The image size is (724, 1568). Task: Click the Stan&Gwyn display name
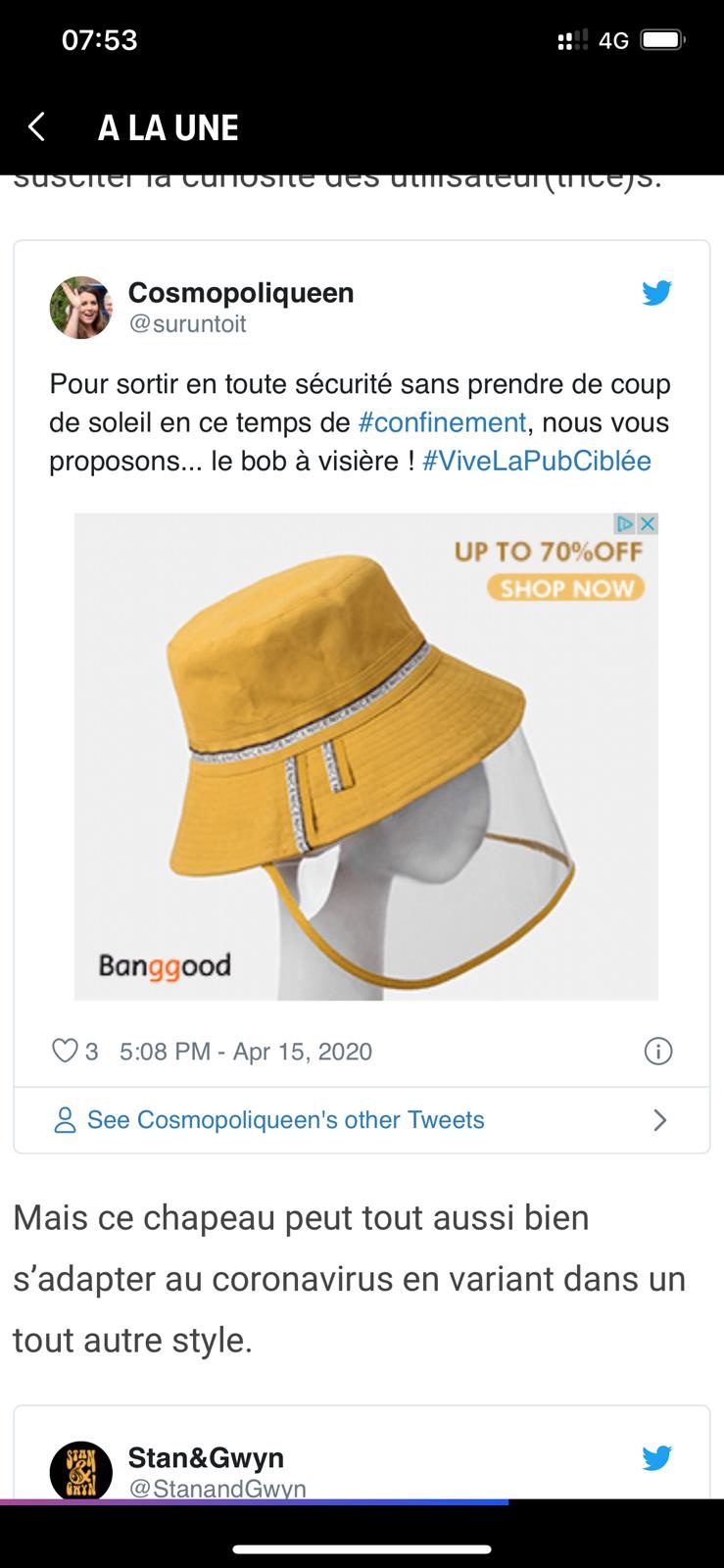[207, 1457]
